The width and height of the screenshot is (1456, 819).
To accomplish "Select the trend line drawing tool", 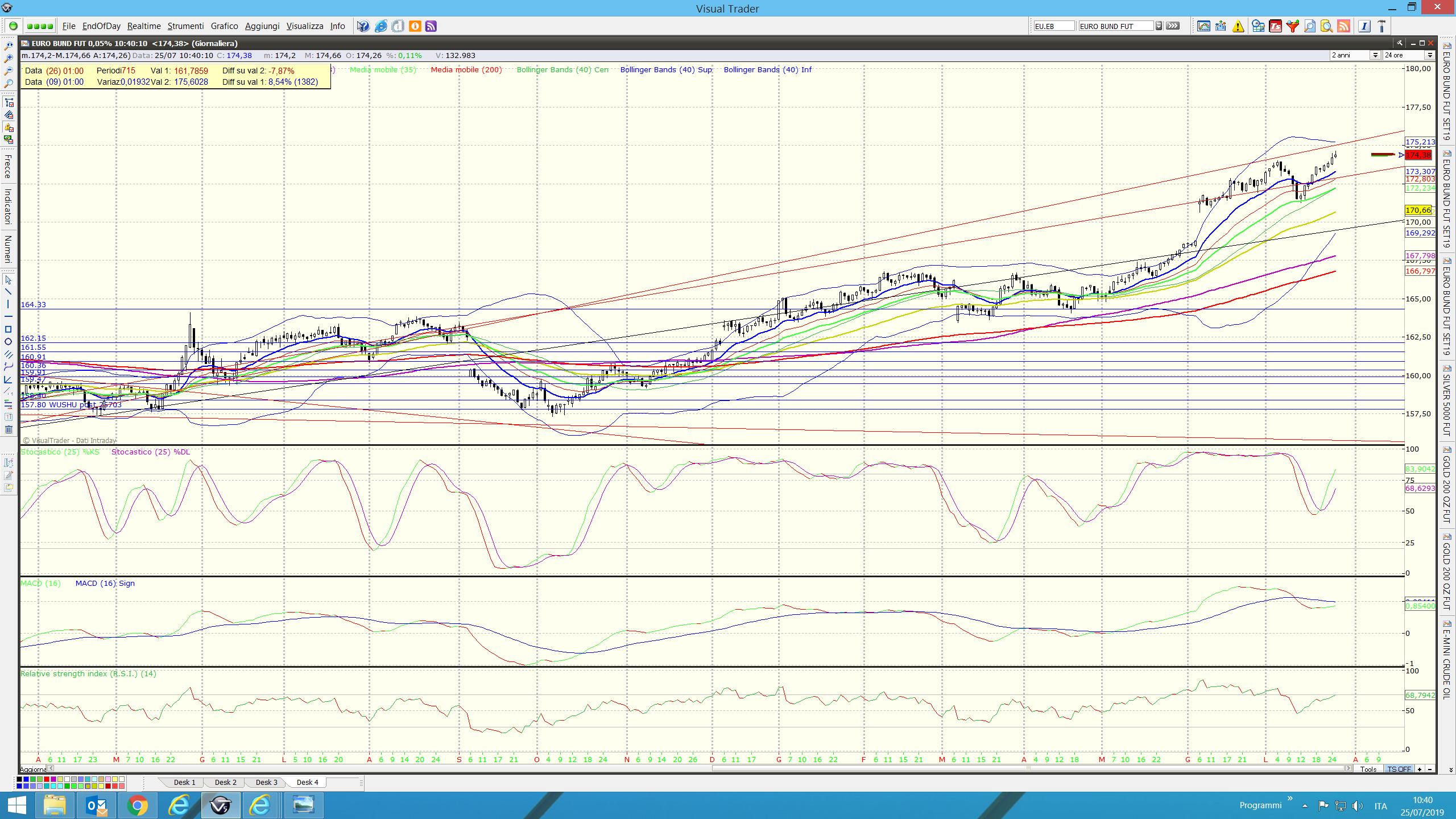I will (8, 292).
